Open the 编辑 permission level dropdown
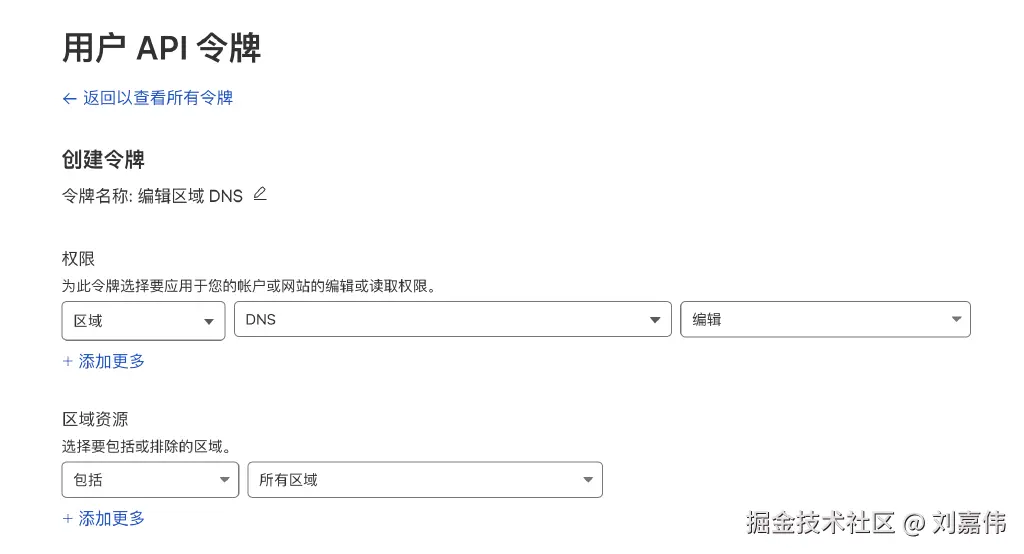The height and width of the screenshot is (554, 1024). [x=825, y=320]
